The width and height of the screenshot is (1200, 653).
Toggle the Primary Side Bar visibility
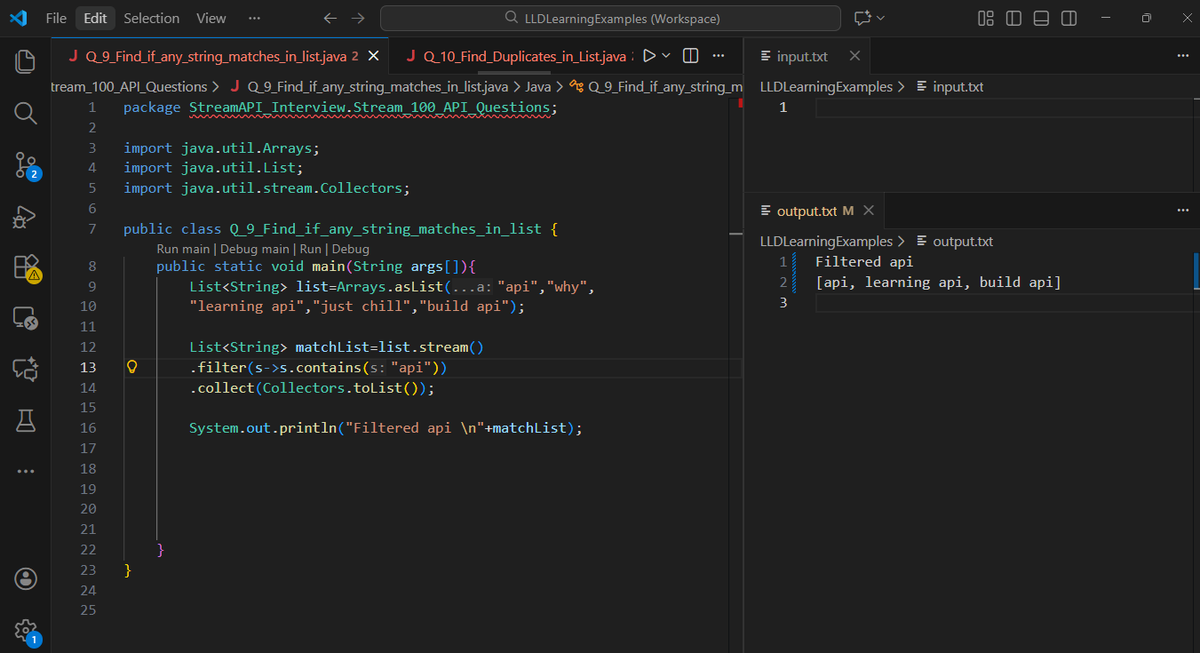1013,18
